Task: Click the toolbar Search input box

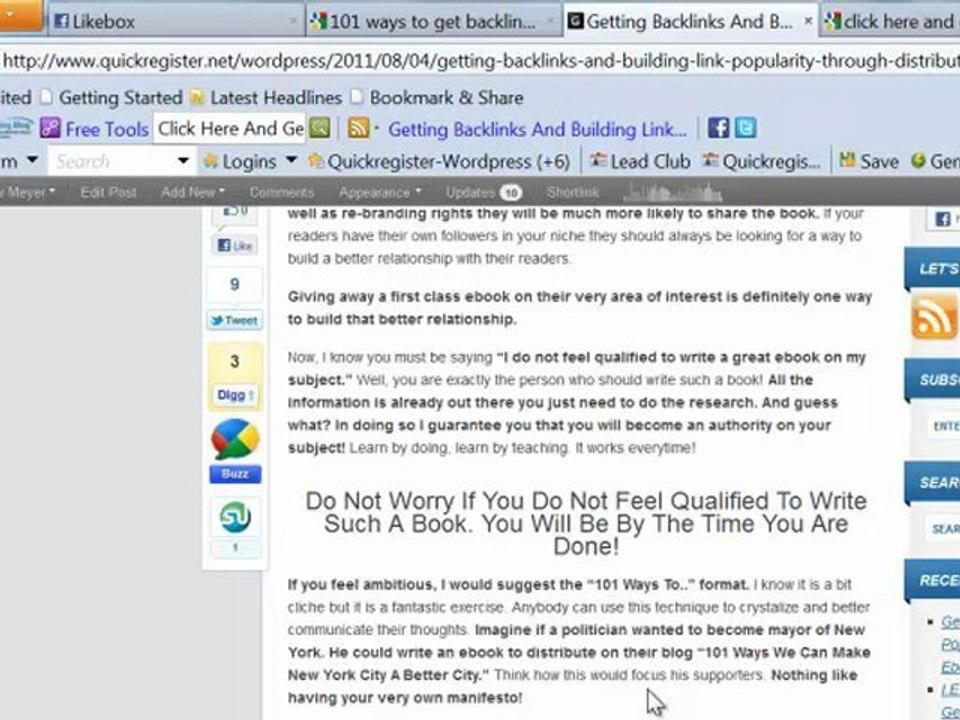Action: coord(110,162)
